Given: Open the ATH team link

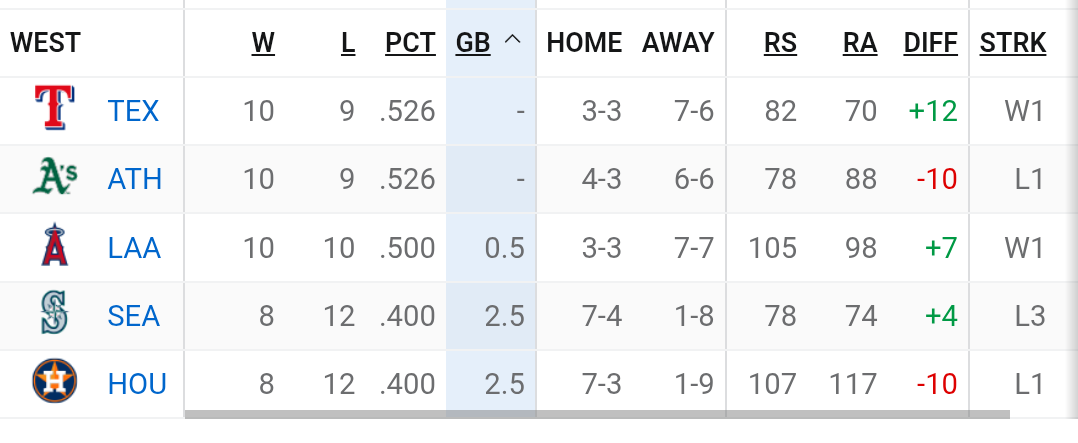Looking at the screenshot, I should click(x=134, y=179).
